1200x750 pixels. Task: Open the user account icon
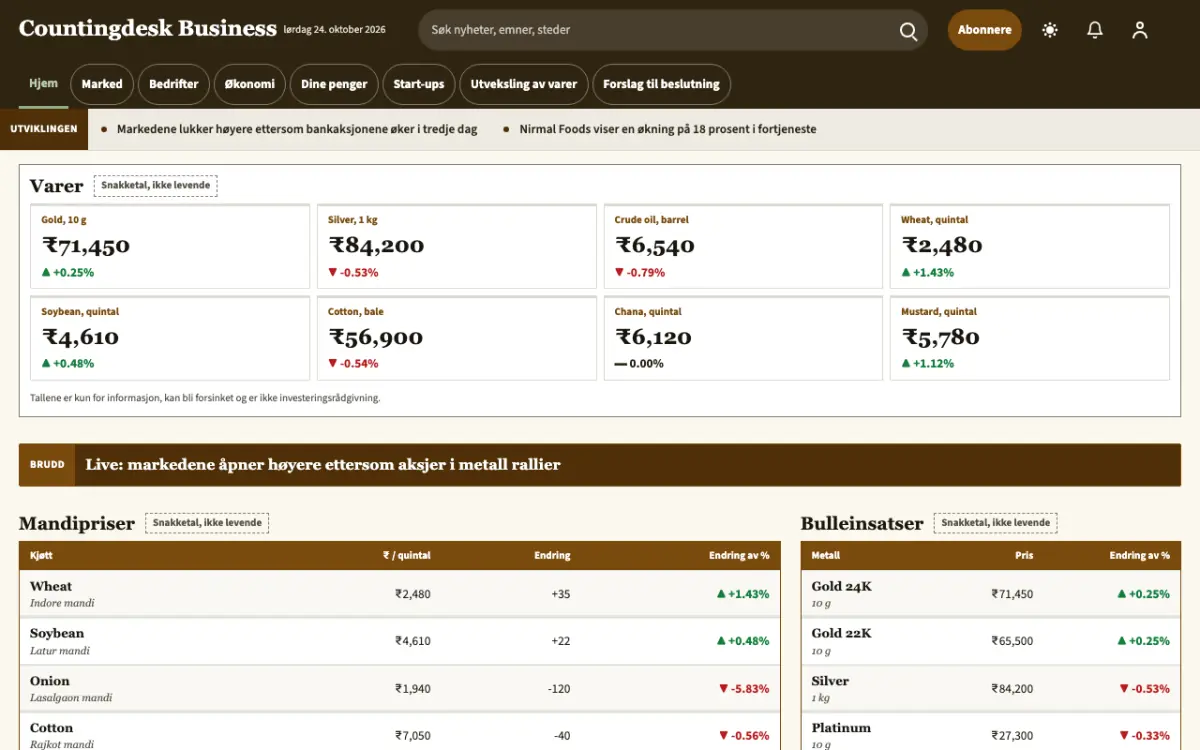(x=1140, y=30)
